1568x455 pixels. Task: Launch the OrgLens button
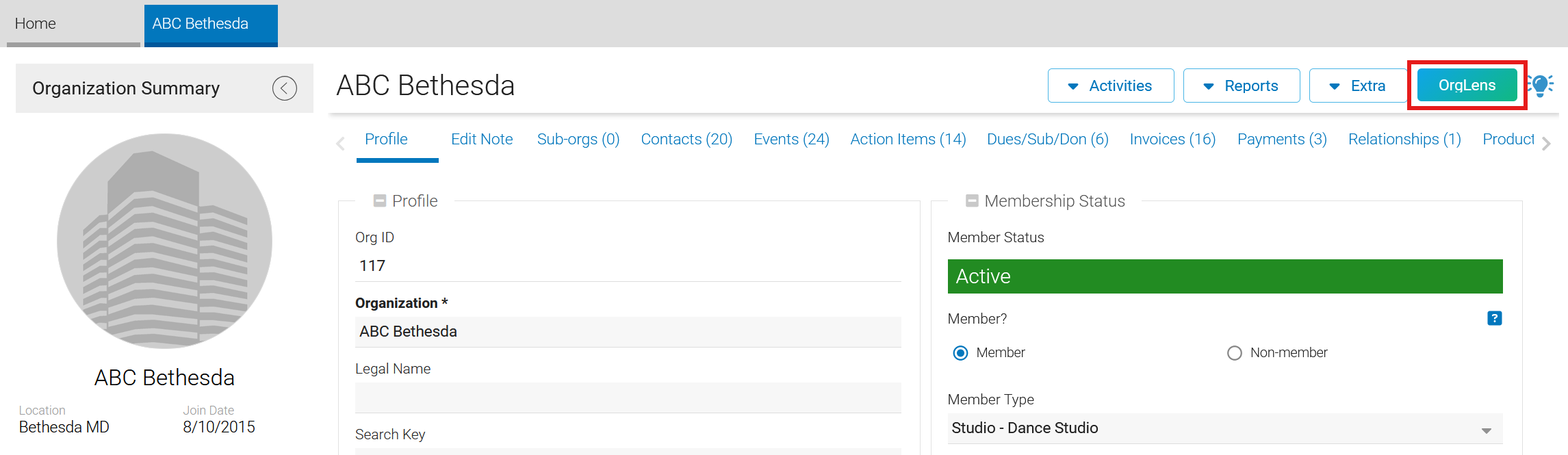(x=1467, y=85)
